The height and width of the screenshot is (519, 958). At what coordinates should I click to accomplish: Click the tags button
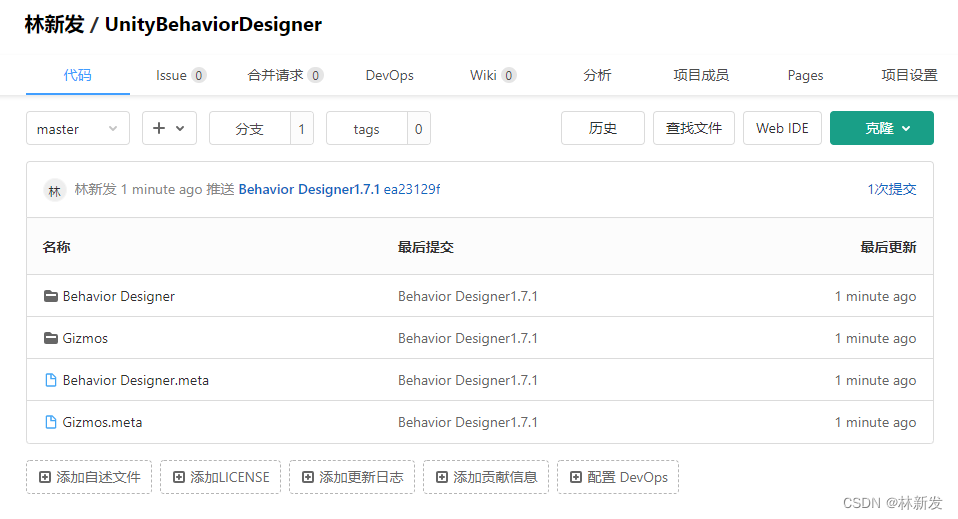[367, 128]
